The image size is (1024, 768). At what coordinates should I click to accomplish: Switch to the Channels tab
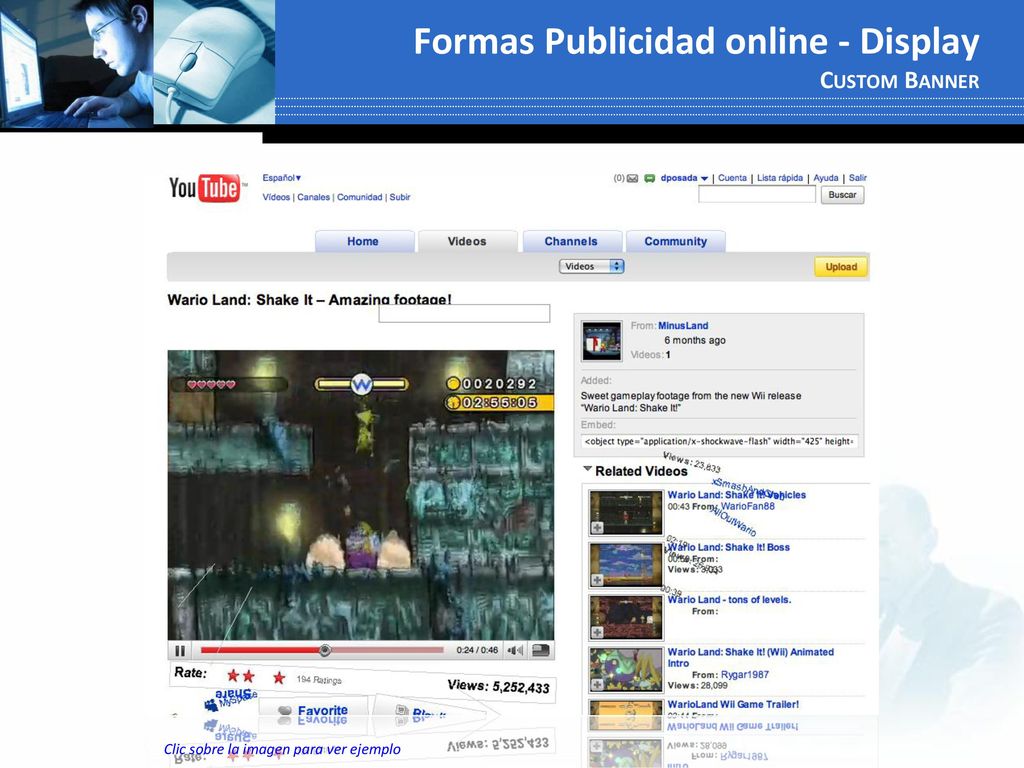click(x=571, y=241)
